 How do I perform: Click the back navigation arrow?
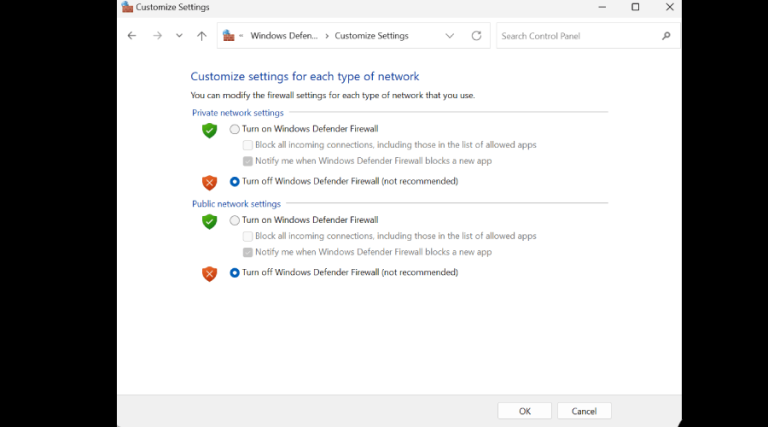click(x=132, y=36)
